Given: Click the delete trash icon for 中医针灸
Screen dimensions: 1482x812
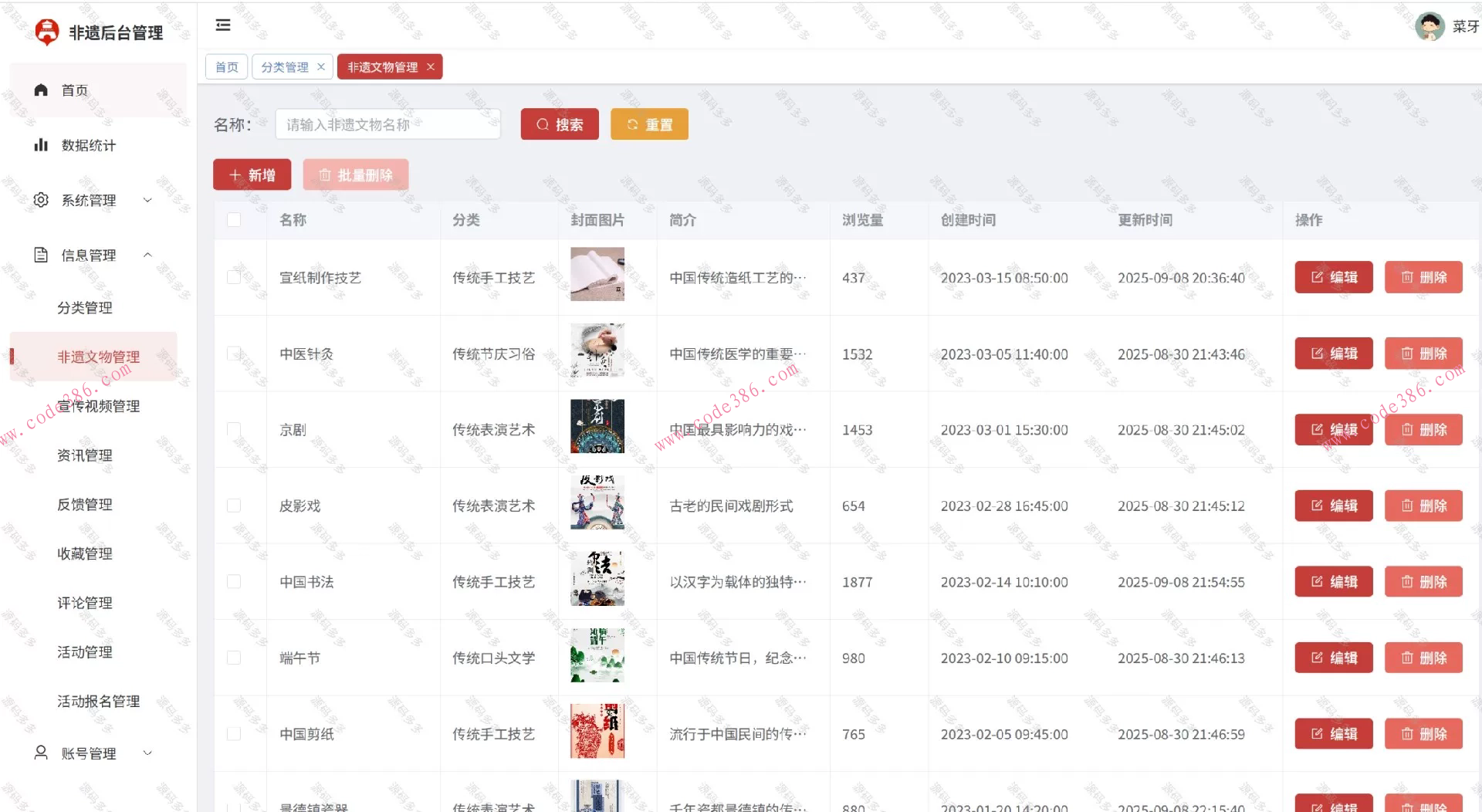Looking at the screenshot, I should [1406, 354].
